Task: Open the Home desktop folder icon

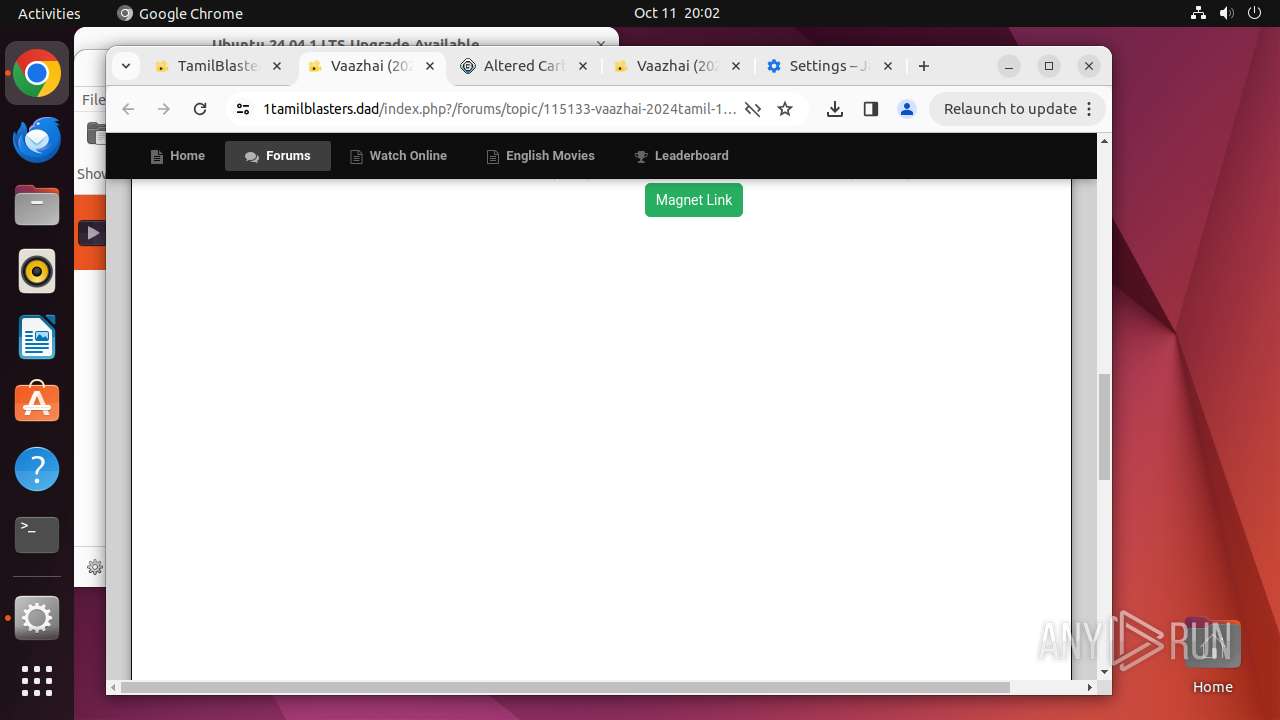Action: point(1212,656)
